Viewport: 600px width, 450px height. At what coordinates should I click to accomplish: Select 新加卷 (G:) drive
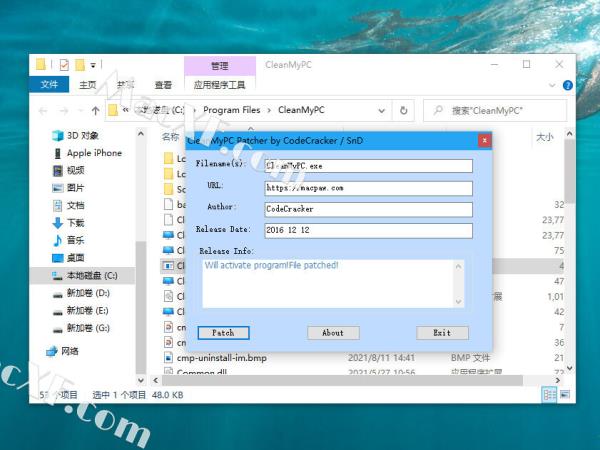(x=88, y=328)
